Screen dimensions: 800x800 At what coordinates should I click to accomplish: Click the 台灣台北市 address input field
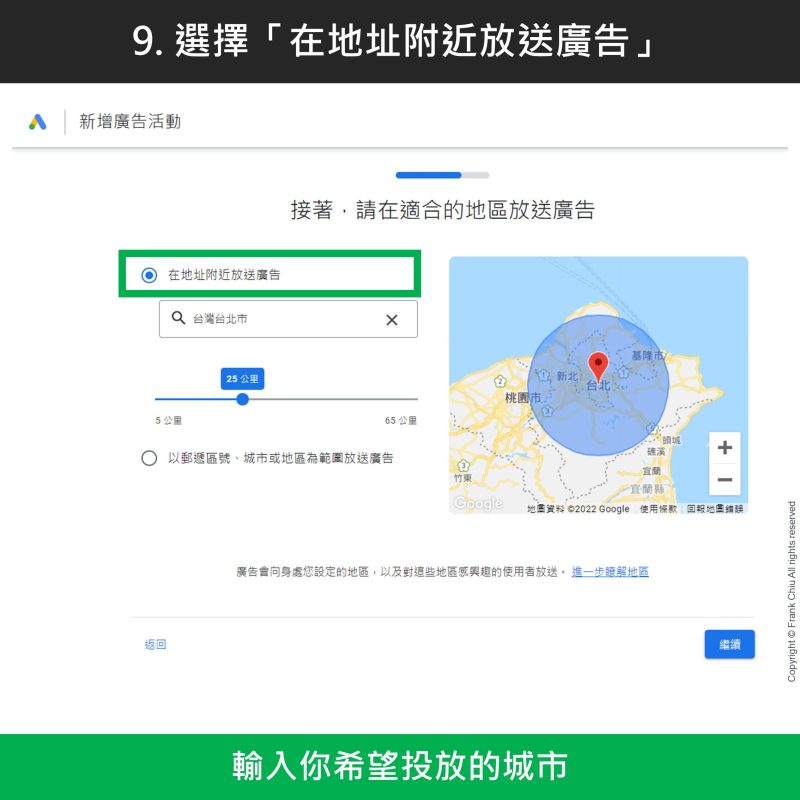(280, 319)
